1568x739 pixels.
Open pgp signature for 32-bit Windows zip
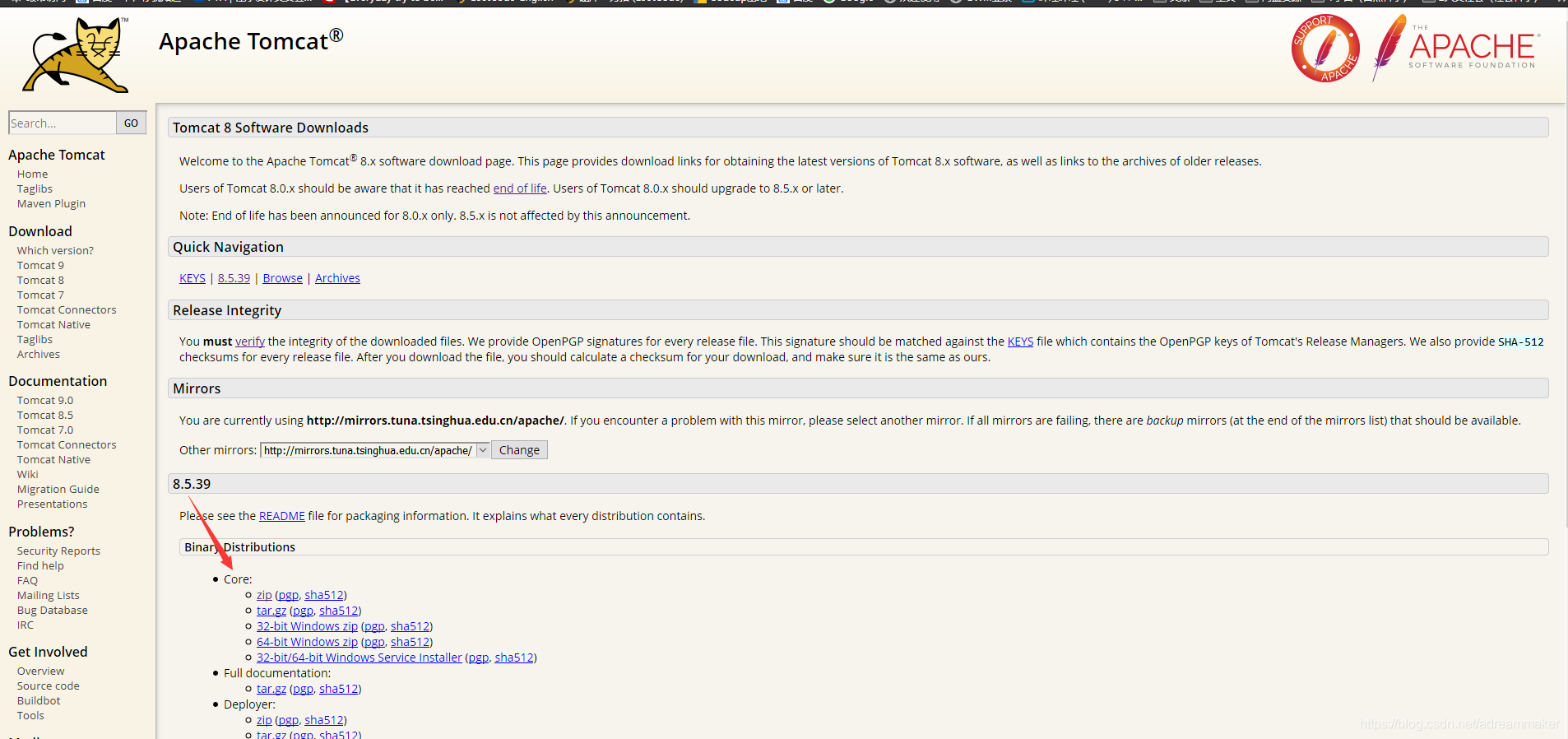(x=374, y=626)
